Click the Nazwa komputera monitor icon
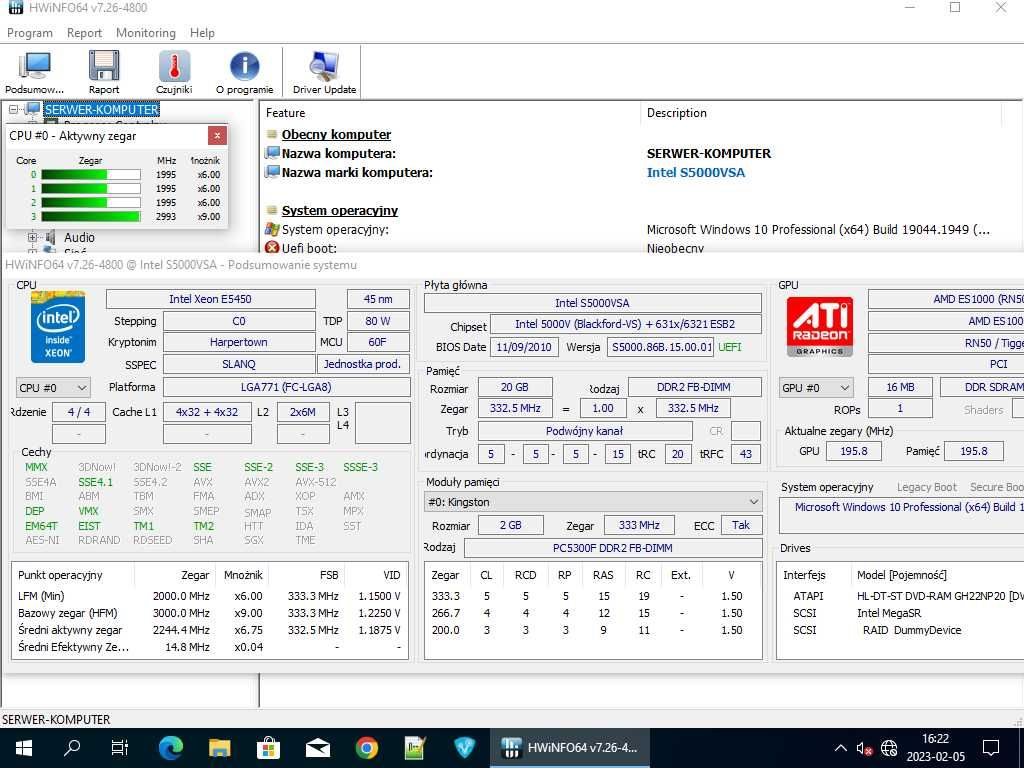The width and height of the screenshot is (1024, 768). pyautogui.click(x=272, y=153)
